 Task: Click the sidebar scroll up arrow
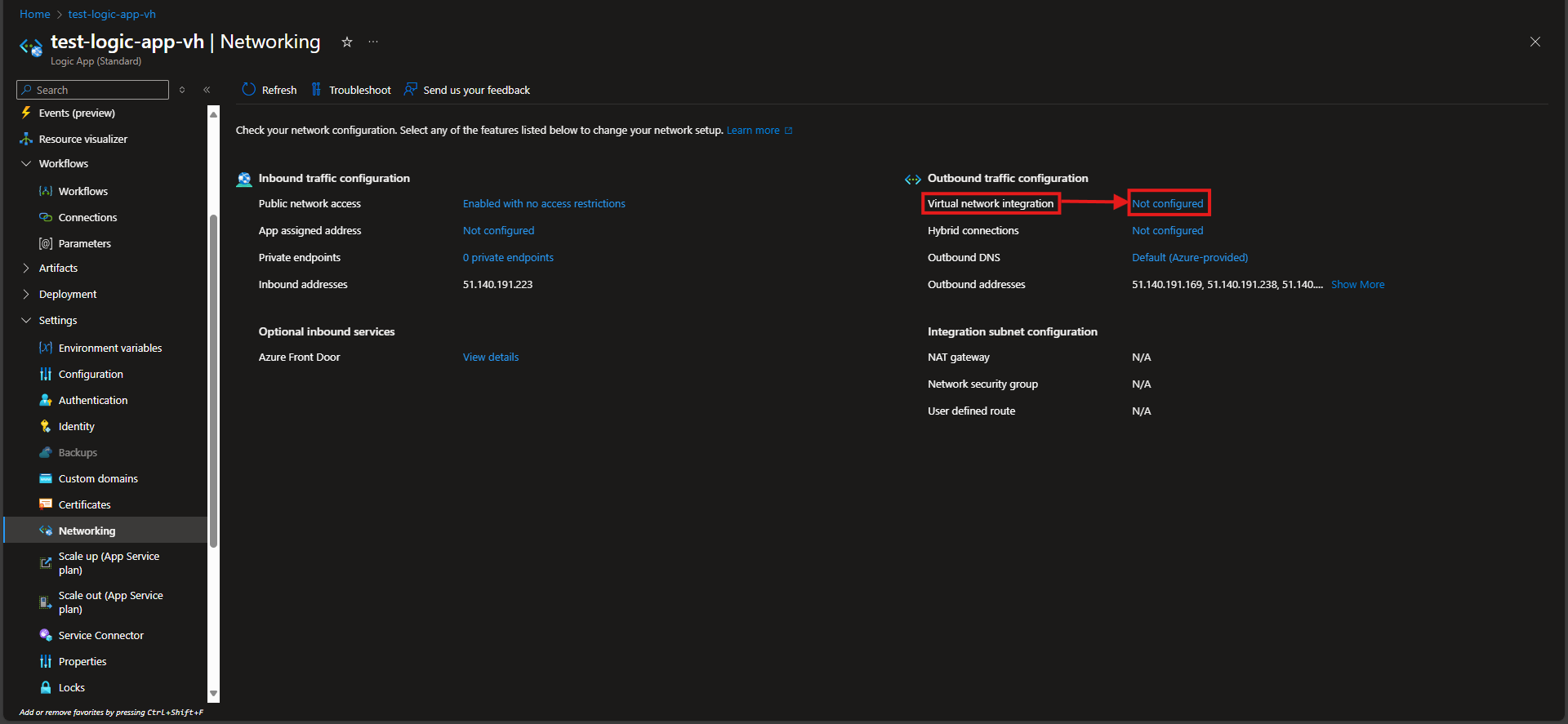tap(214, 113)
